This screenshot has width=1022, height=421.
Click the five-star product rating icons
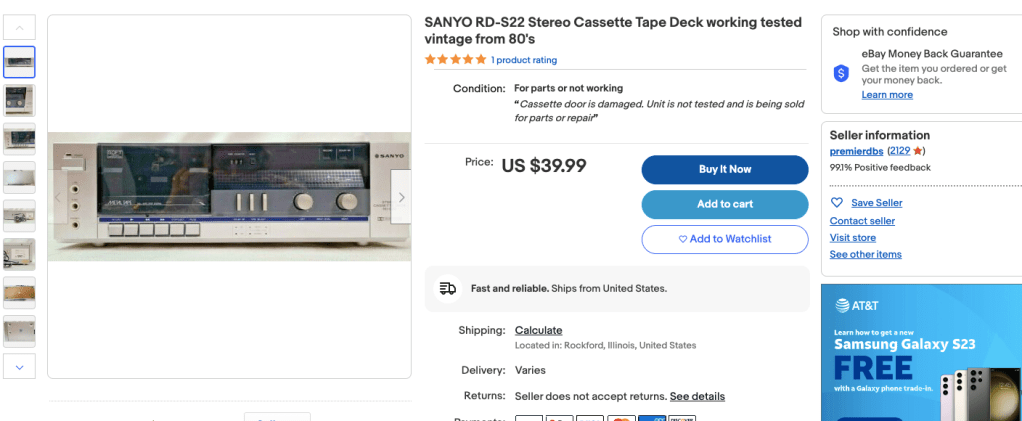455,60
